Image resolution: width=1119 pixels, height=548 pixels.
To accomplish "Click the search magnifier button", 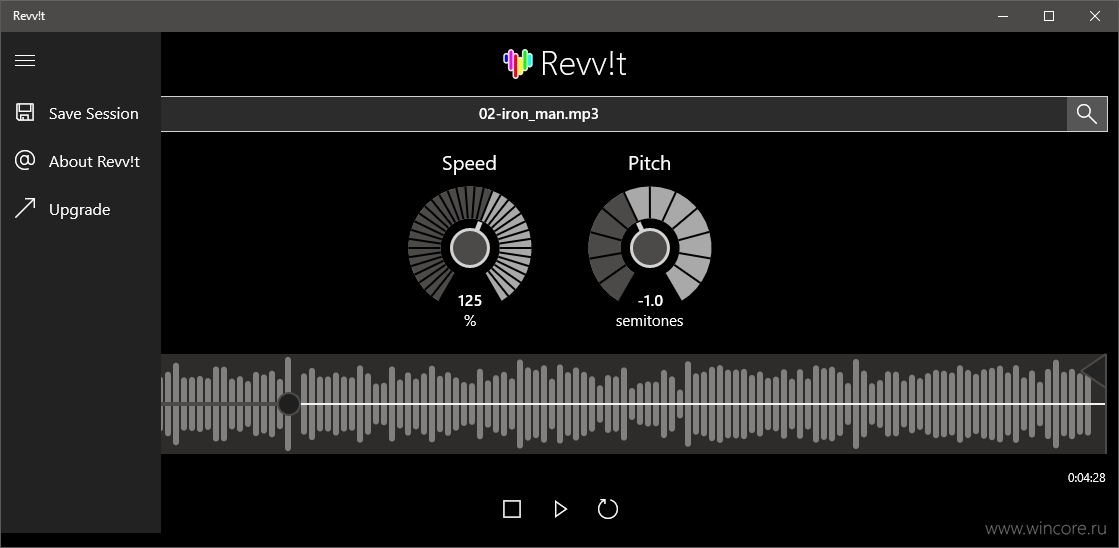I will point(1087,113).
